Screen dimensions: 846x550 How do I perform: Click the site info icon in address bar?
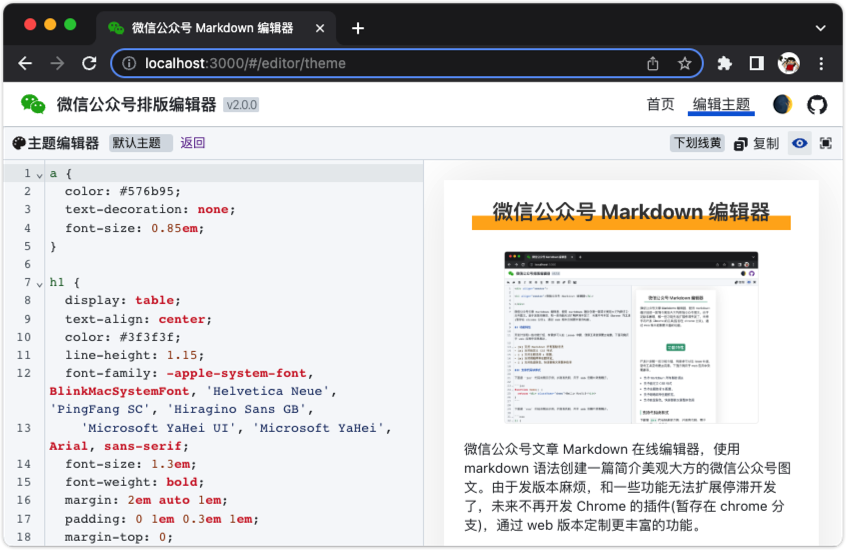tap(129, 64)
